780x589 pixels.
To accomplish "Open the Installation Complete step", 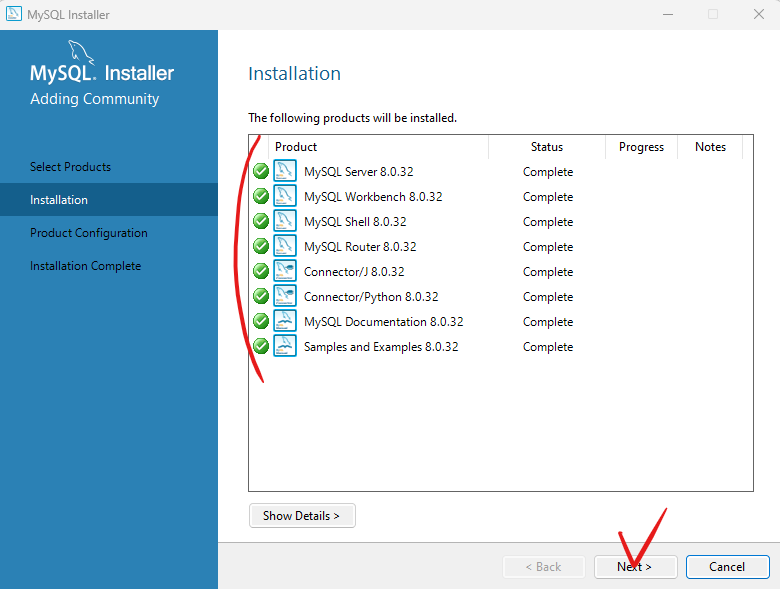I will point(86,266).
